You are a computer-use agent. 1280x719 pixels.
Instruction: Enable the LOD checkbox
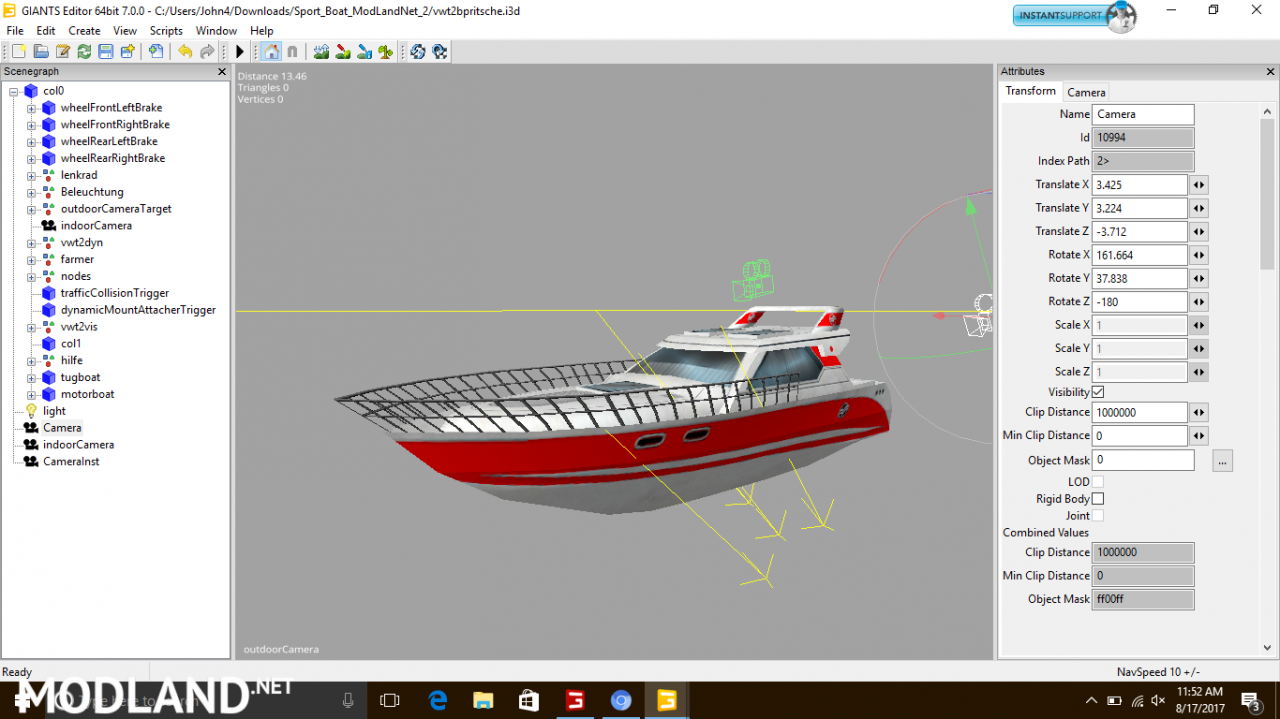(1097, 482)
